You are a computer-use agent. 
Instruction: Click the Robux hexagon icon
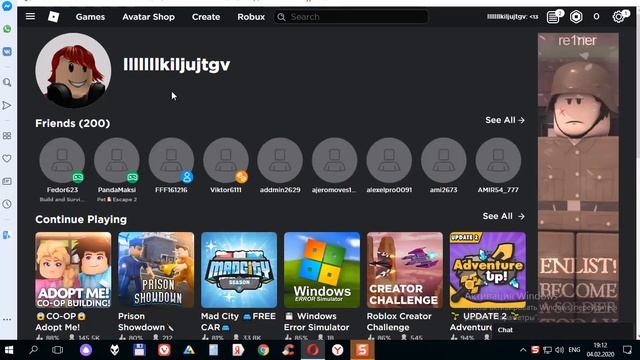576,17
